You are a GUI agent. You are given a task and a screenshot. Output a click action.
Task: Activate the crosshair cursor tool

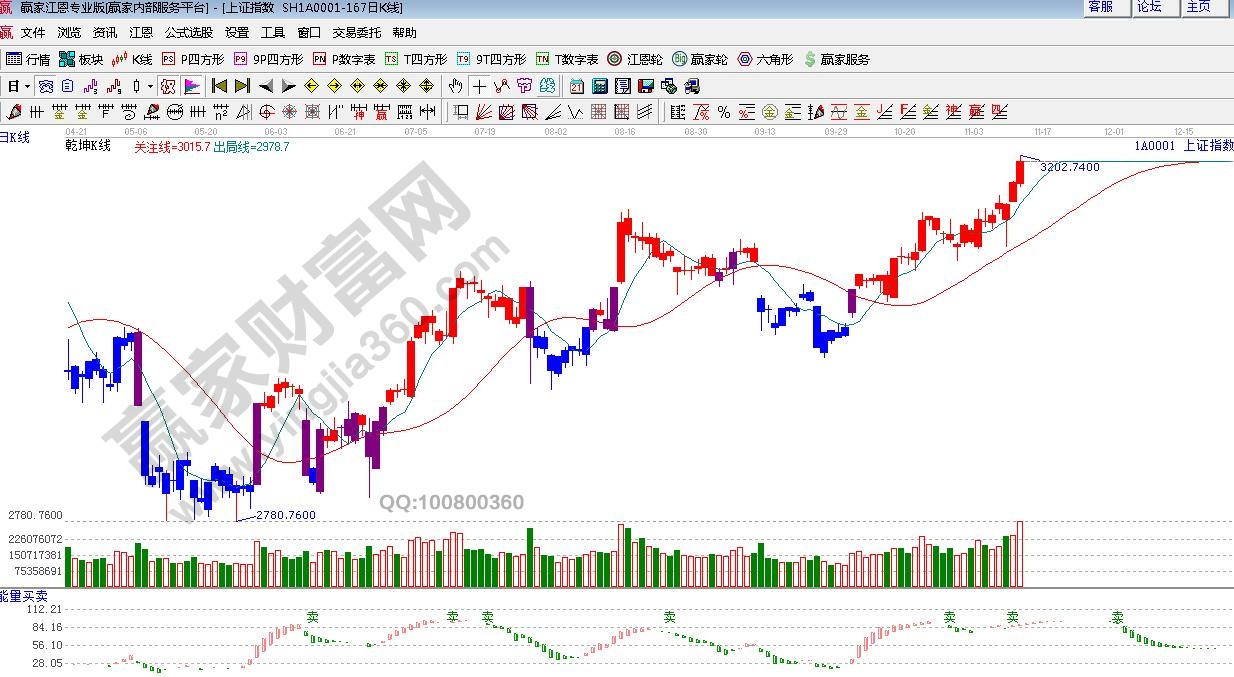[480, 86]
